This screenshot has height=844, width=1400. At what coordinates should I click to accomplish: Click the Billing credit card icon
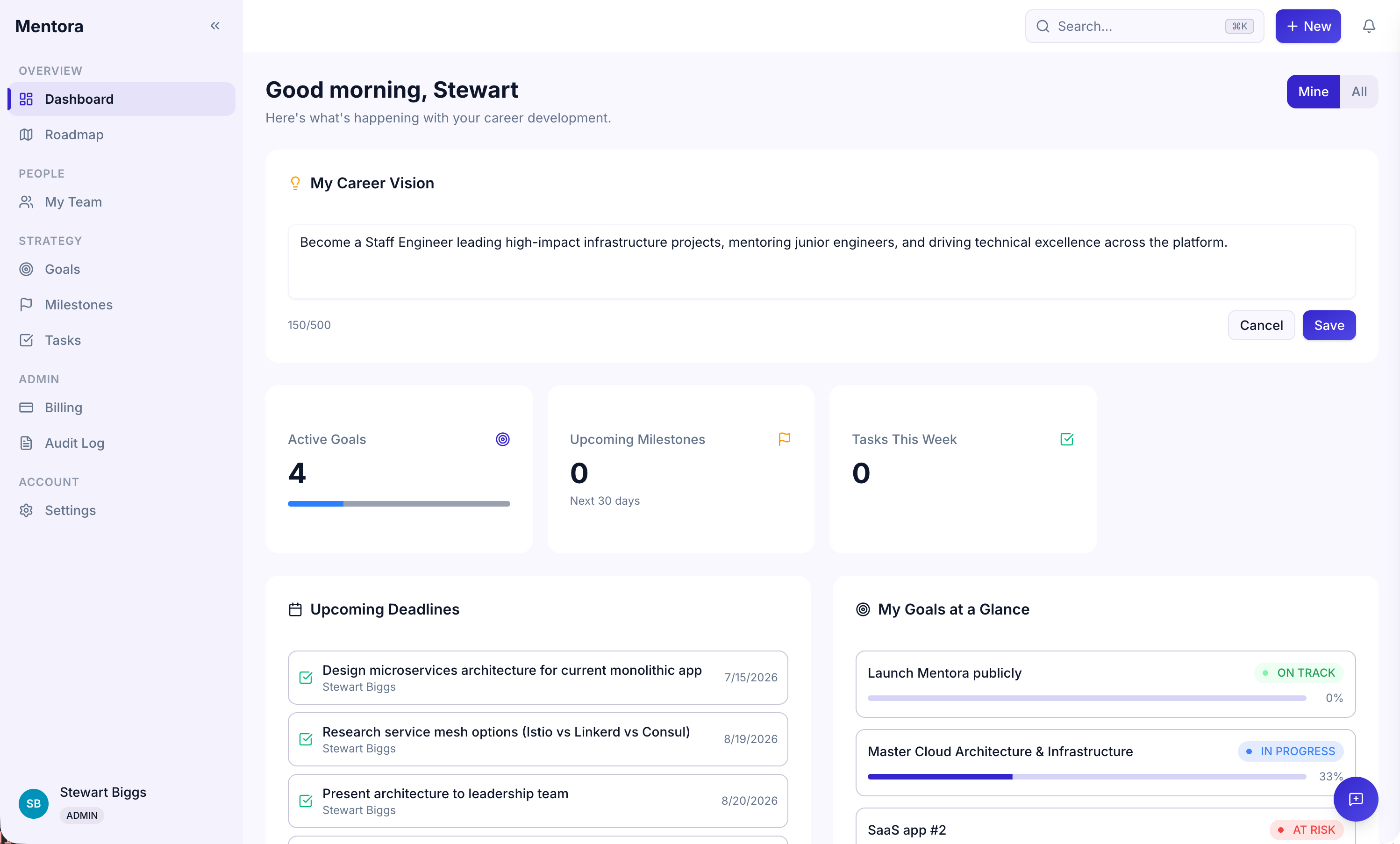26,408
